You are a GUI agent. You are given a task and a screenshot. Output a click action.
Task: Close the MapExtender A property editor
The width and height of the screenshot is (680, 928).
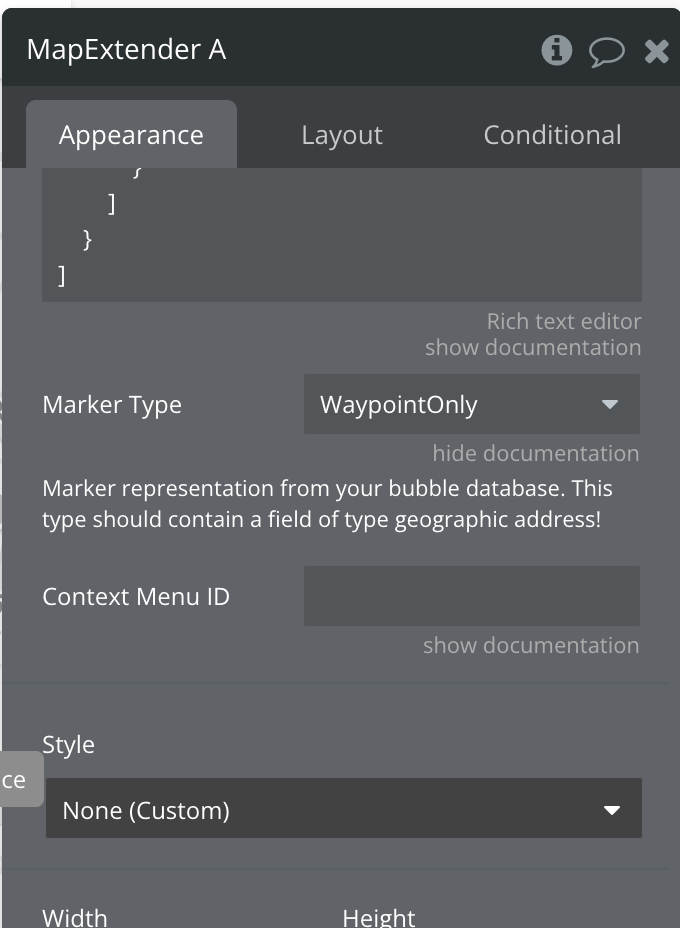click(656, 51)
